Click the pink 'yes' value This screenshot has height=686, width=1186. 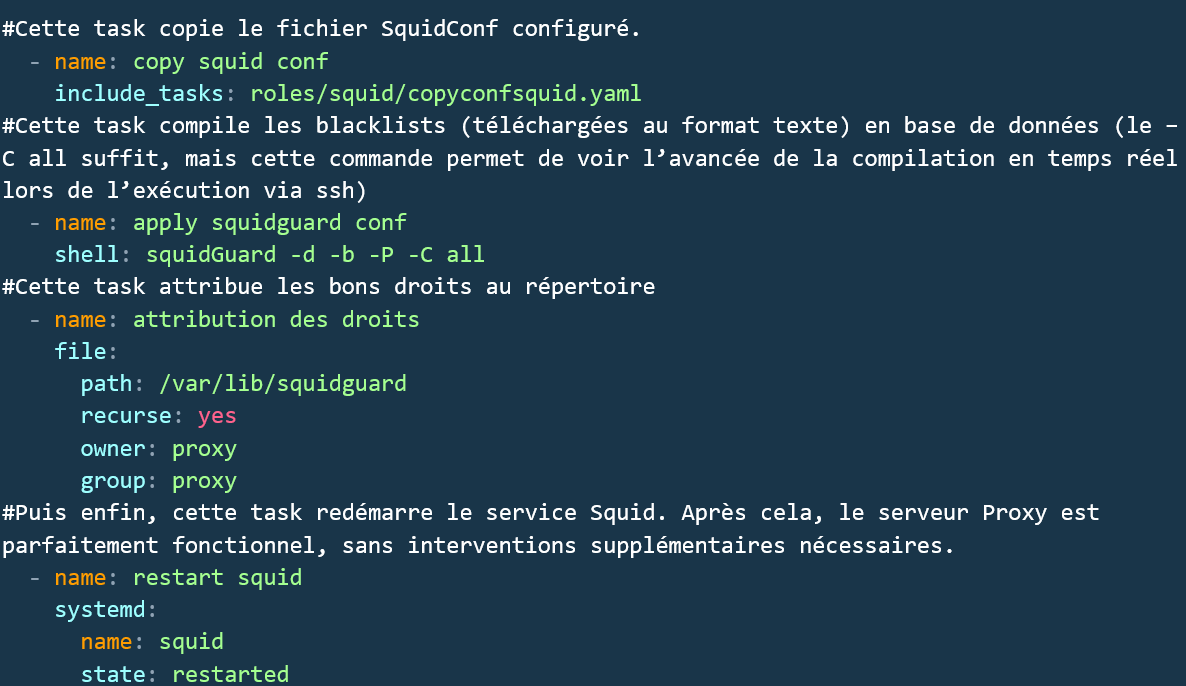(x=217, y=415)
